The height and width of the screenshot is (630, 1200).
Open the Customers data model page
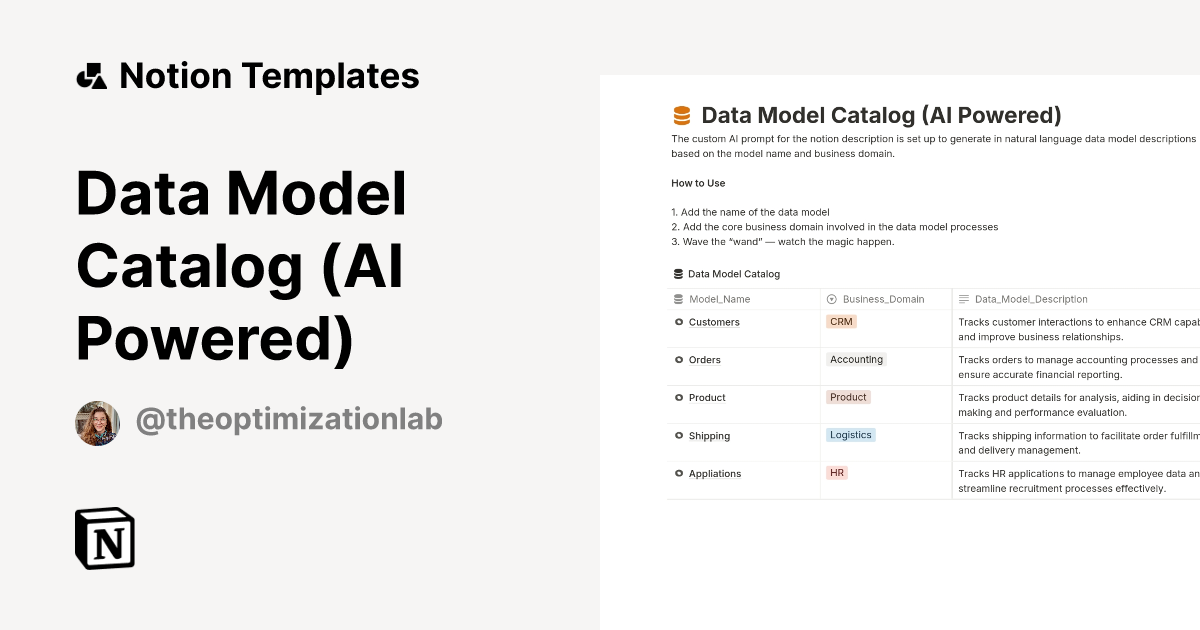pos(713,321)
